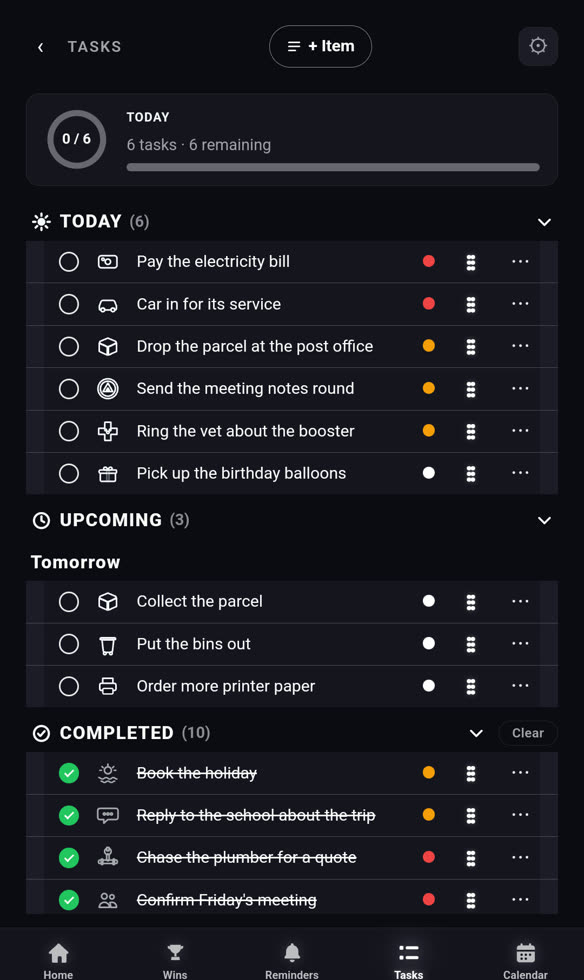The image size is (584, 980).
Task: Open the three-dot menu for Put the bins out
Action: [x=520, y=644]
